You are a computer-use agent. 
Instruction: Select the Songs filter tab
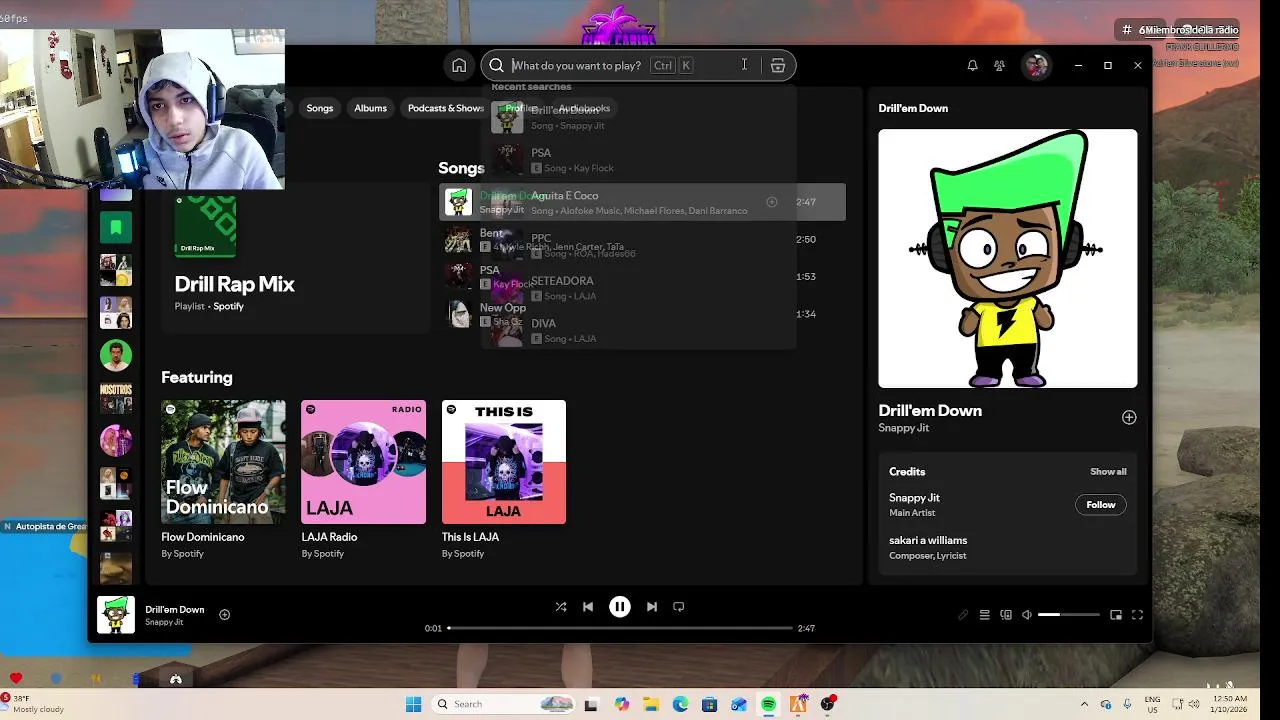320,108
